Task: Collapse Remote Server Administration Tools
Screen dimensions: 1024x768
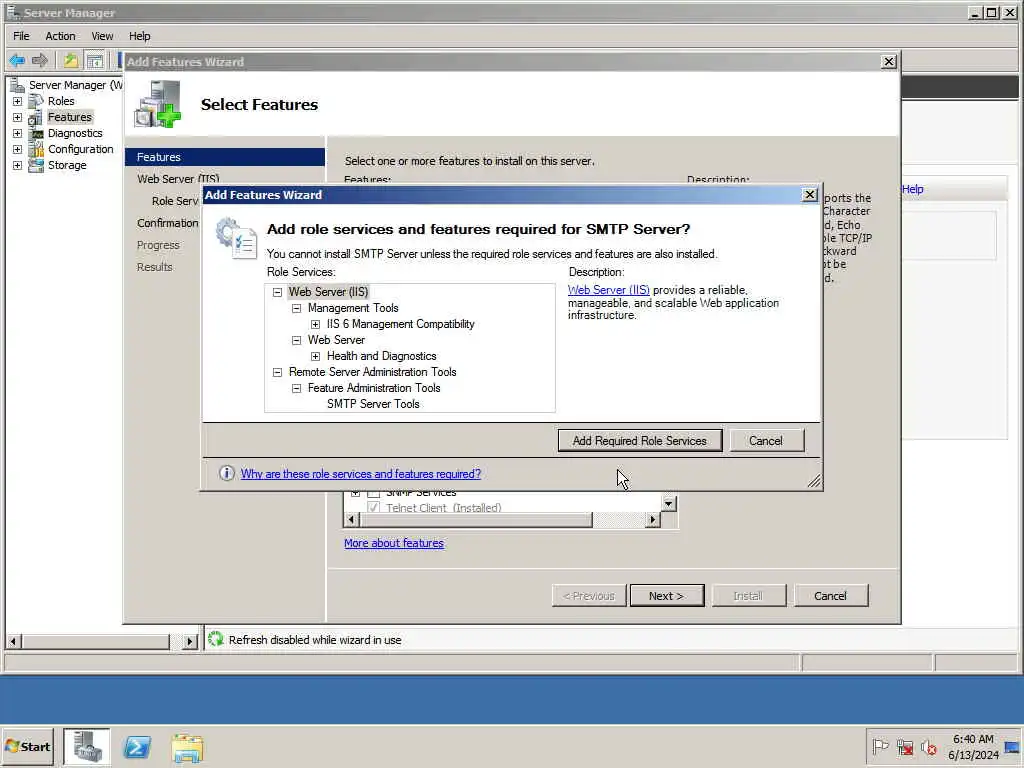Action: 278,372
